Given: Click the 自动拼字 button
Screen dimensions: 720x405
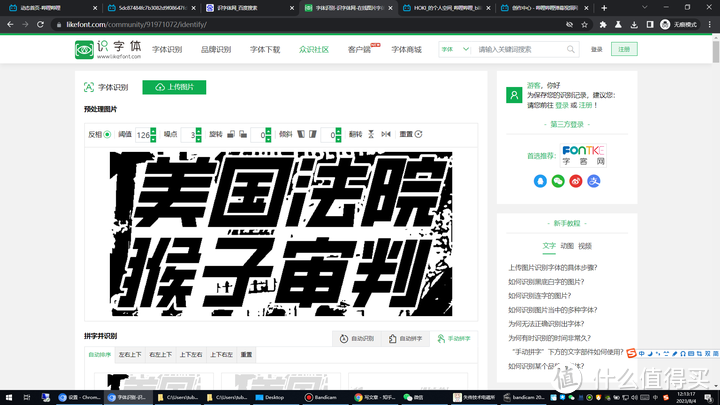Looking at the screenshot, I should pyautogui.click(x=405, y=339).
